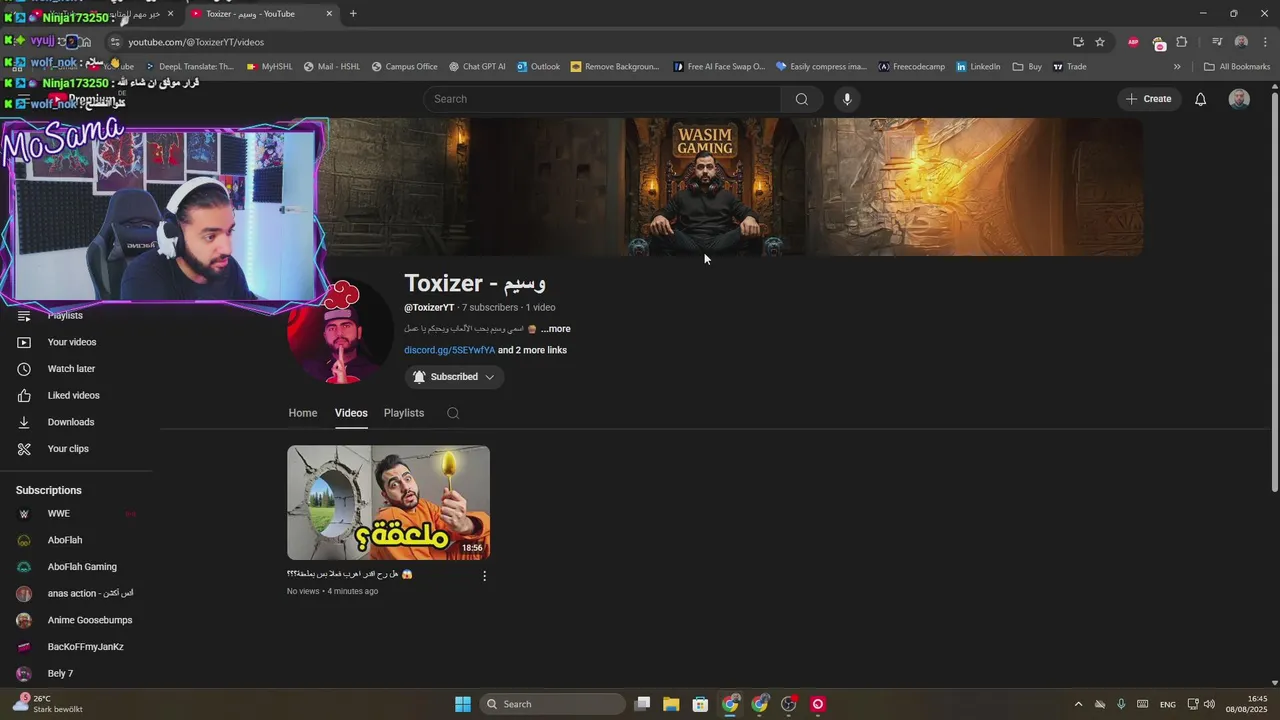
Task: Open the Chrome three-dot menu
Action: coord(1265,42)
